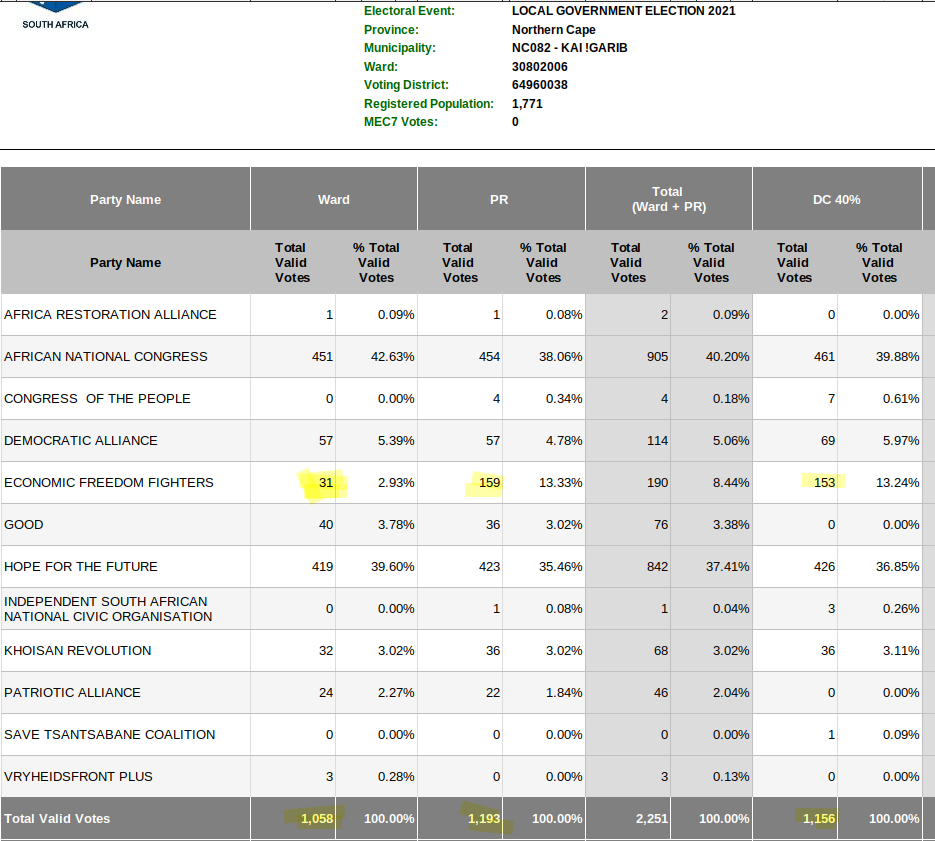Click 'INDEPENDENT SOUTH AFRICAN NATIONAL CIVIC ORGANISATION' label
The height and width of the screenshot is (841, 935).
coord(108,609)
